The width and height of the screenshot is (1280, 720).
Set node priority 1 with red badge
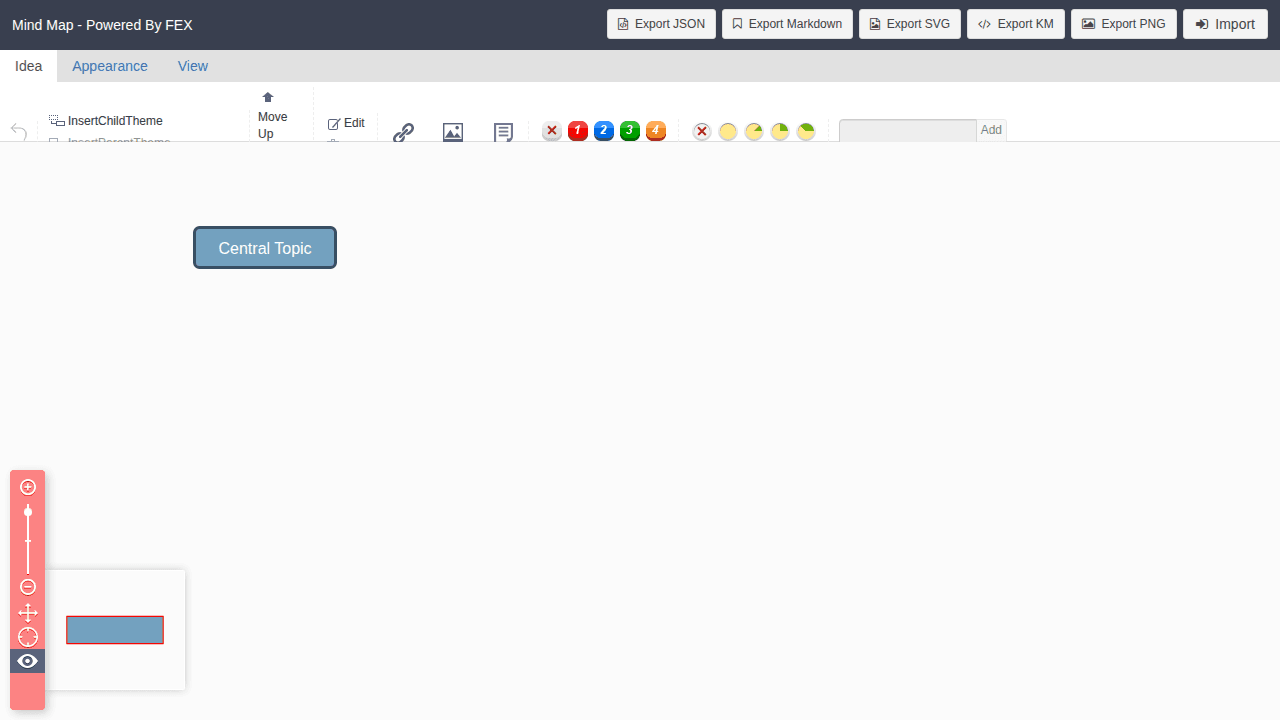pyautogui.click(x=577, y=131)
